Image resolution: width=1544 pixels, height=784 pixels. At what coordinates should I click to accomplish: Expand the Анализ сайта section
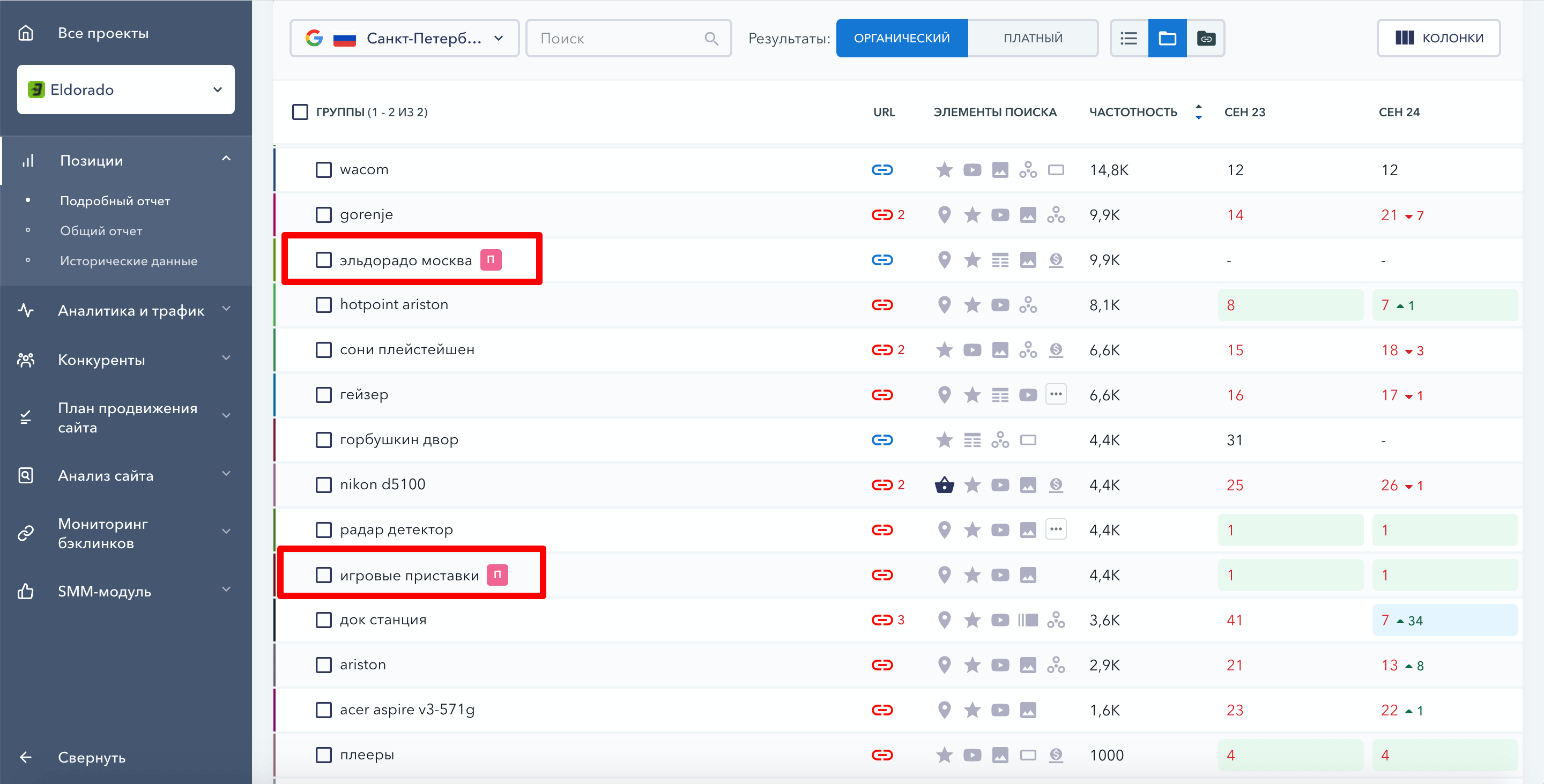pyautogui.click(x=226, y=474)
